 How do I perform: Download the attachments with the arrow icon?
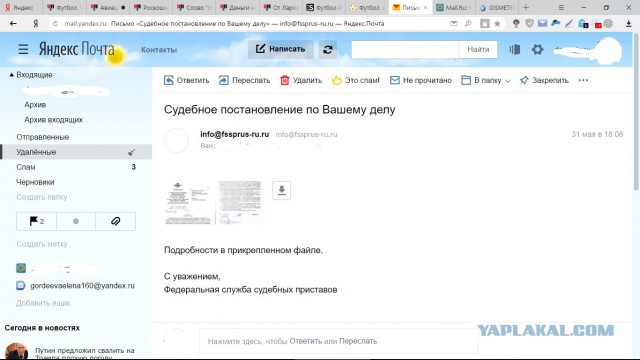click(282, 190)
